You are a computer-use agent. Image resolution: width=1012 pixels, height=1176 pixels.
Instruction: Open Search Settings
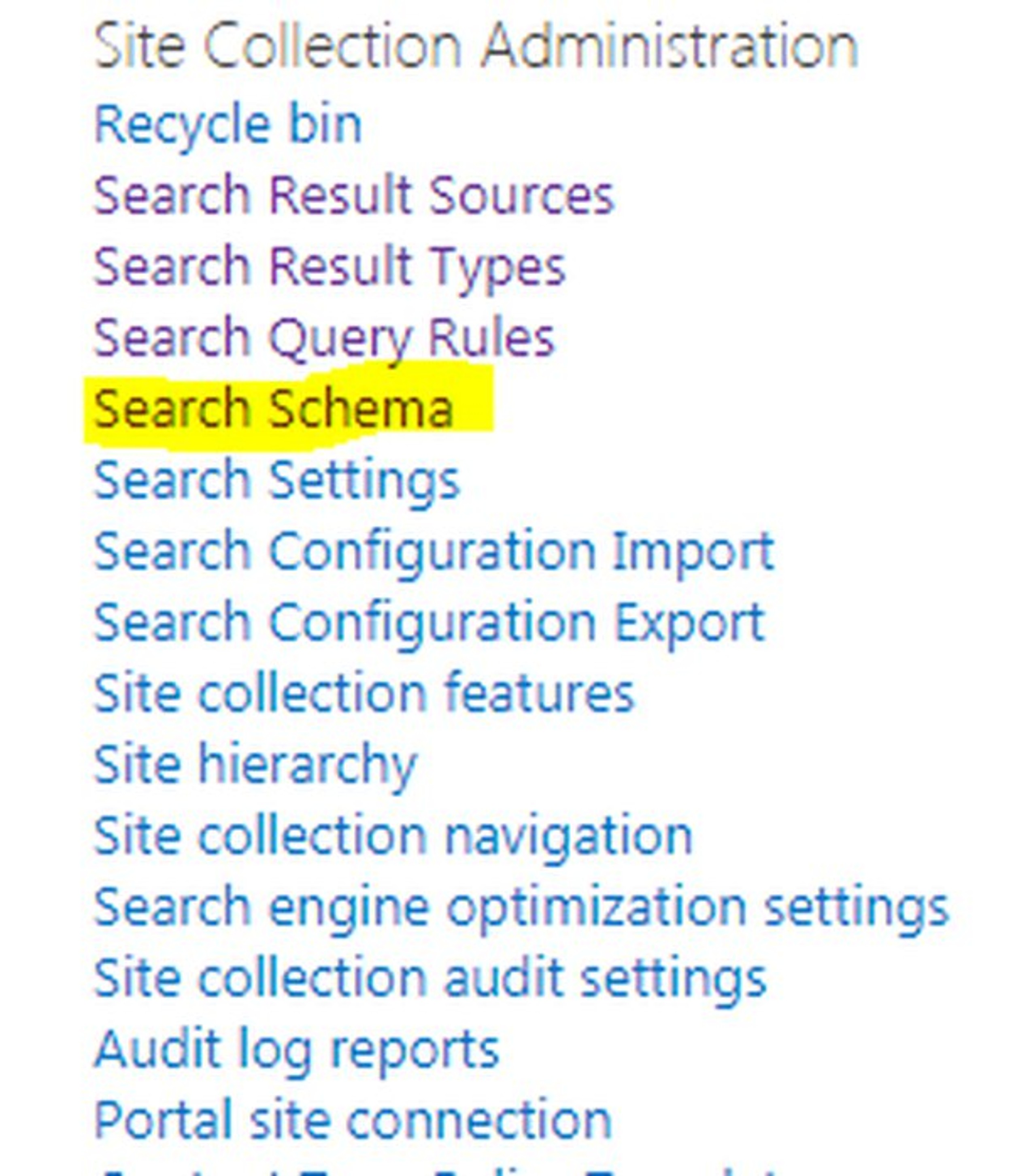pos(275,479)
